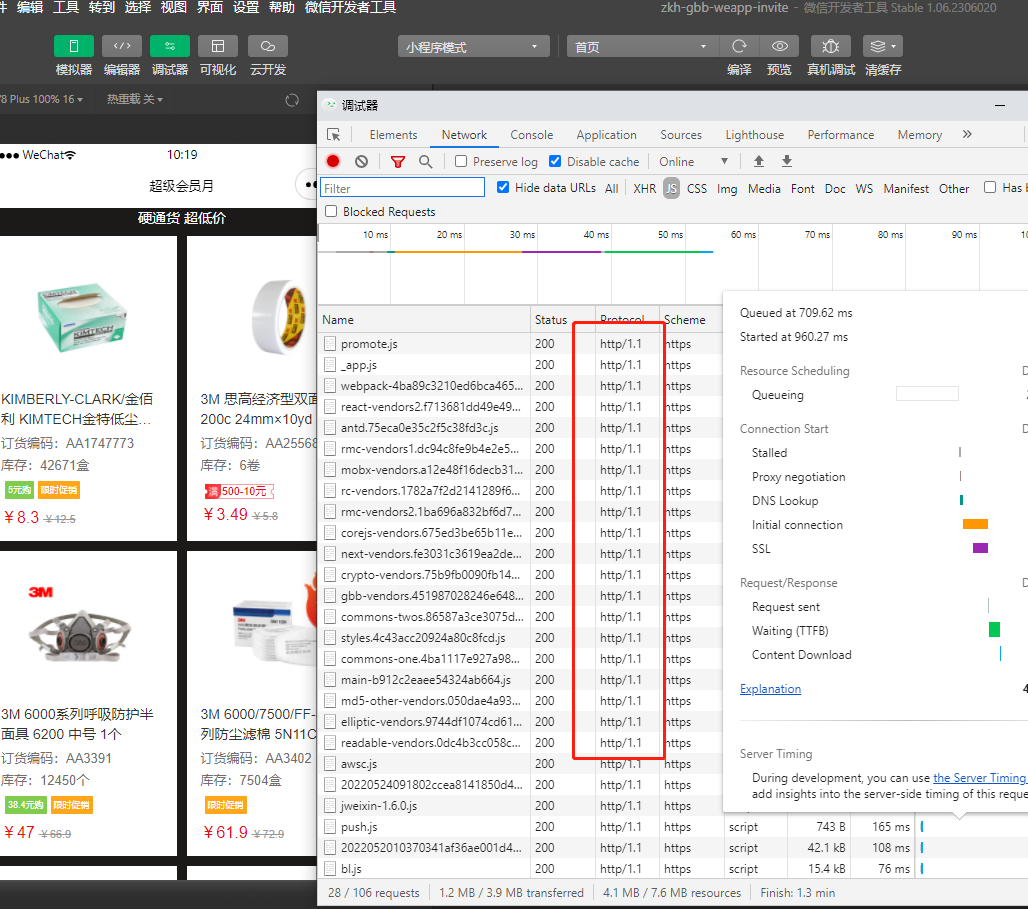Open the throttling Online dropdown

coord(694,161)
